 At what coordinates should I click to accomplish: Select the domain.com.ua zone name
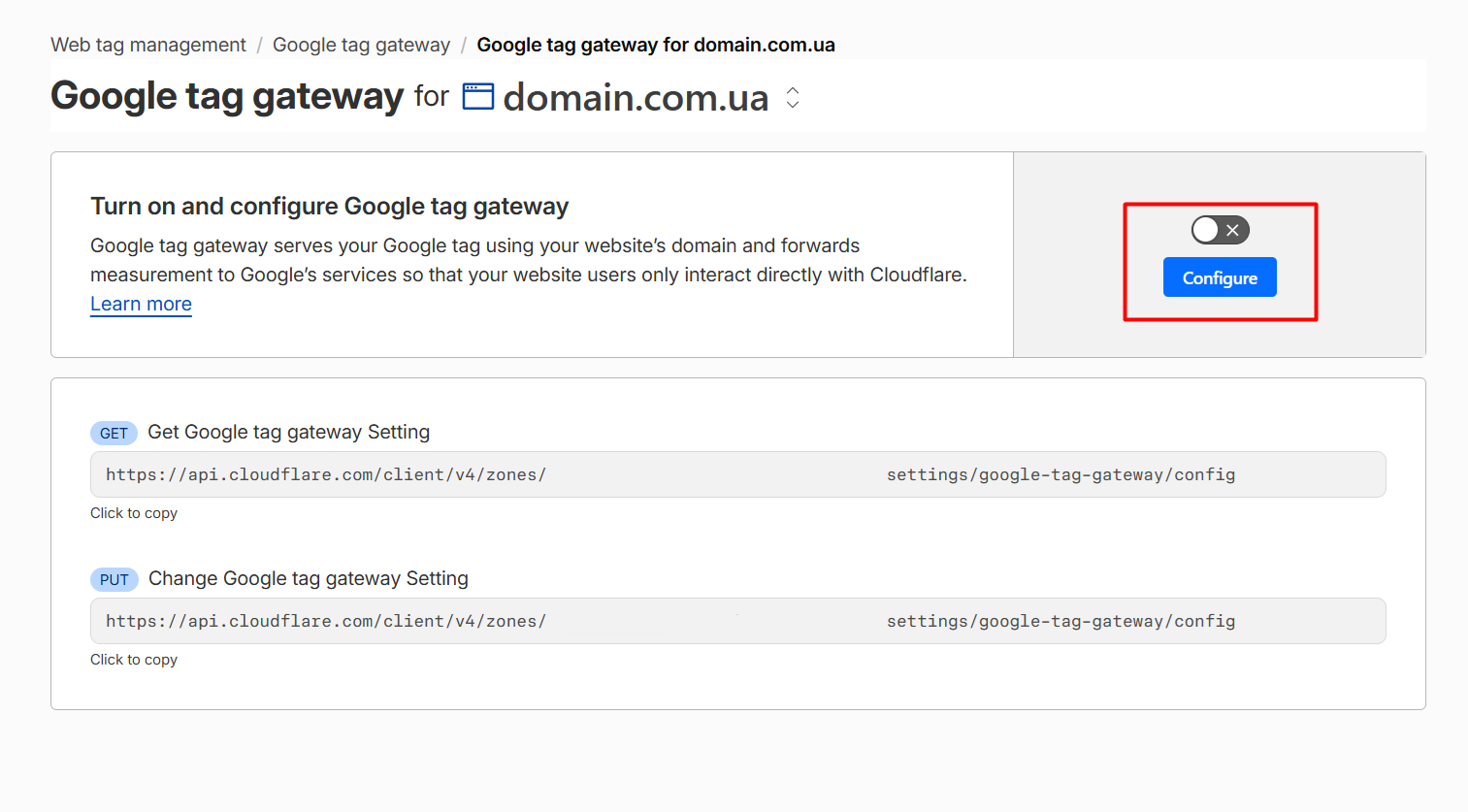click(636, 97)
